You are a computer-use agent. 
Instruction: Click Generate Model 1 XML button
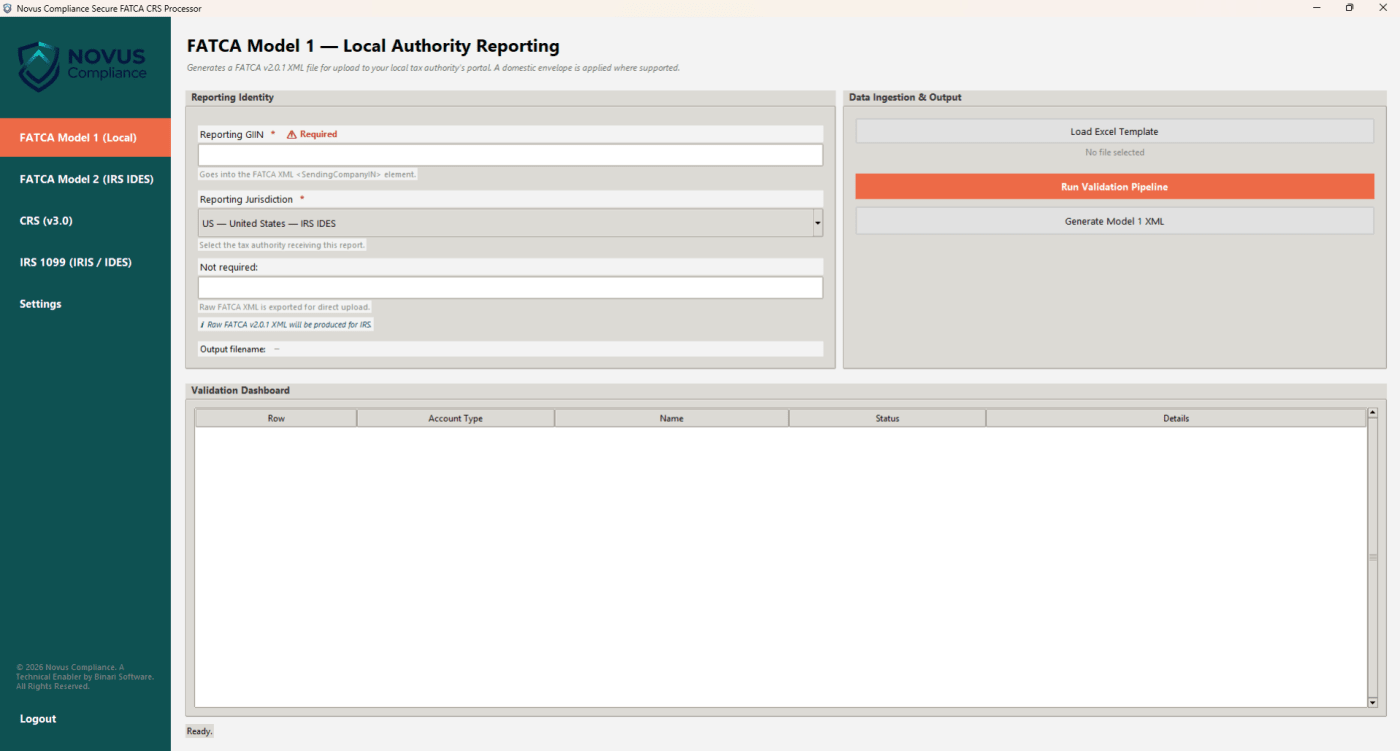coord(1114,221)
